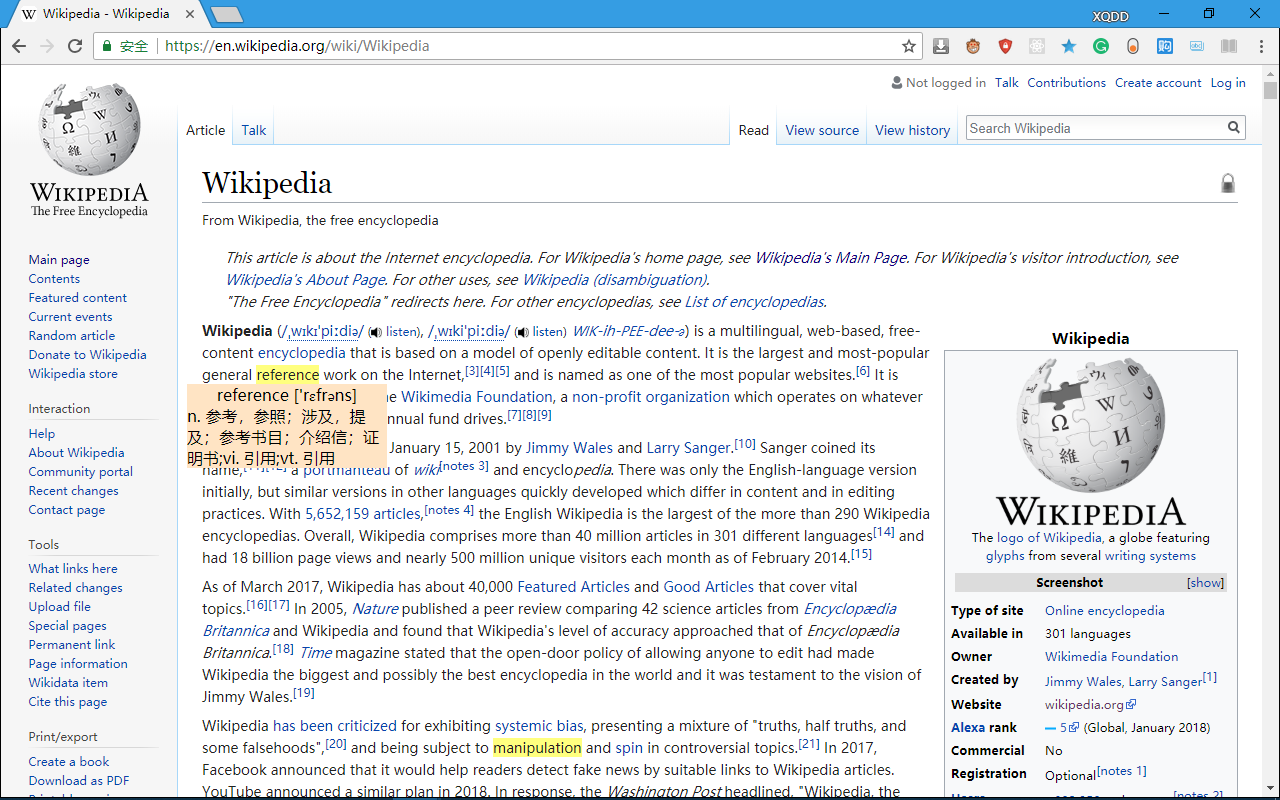
Task: Open the Wikipedia (disambiguation) link
Action: click(614, 280)
